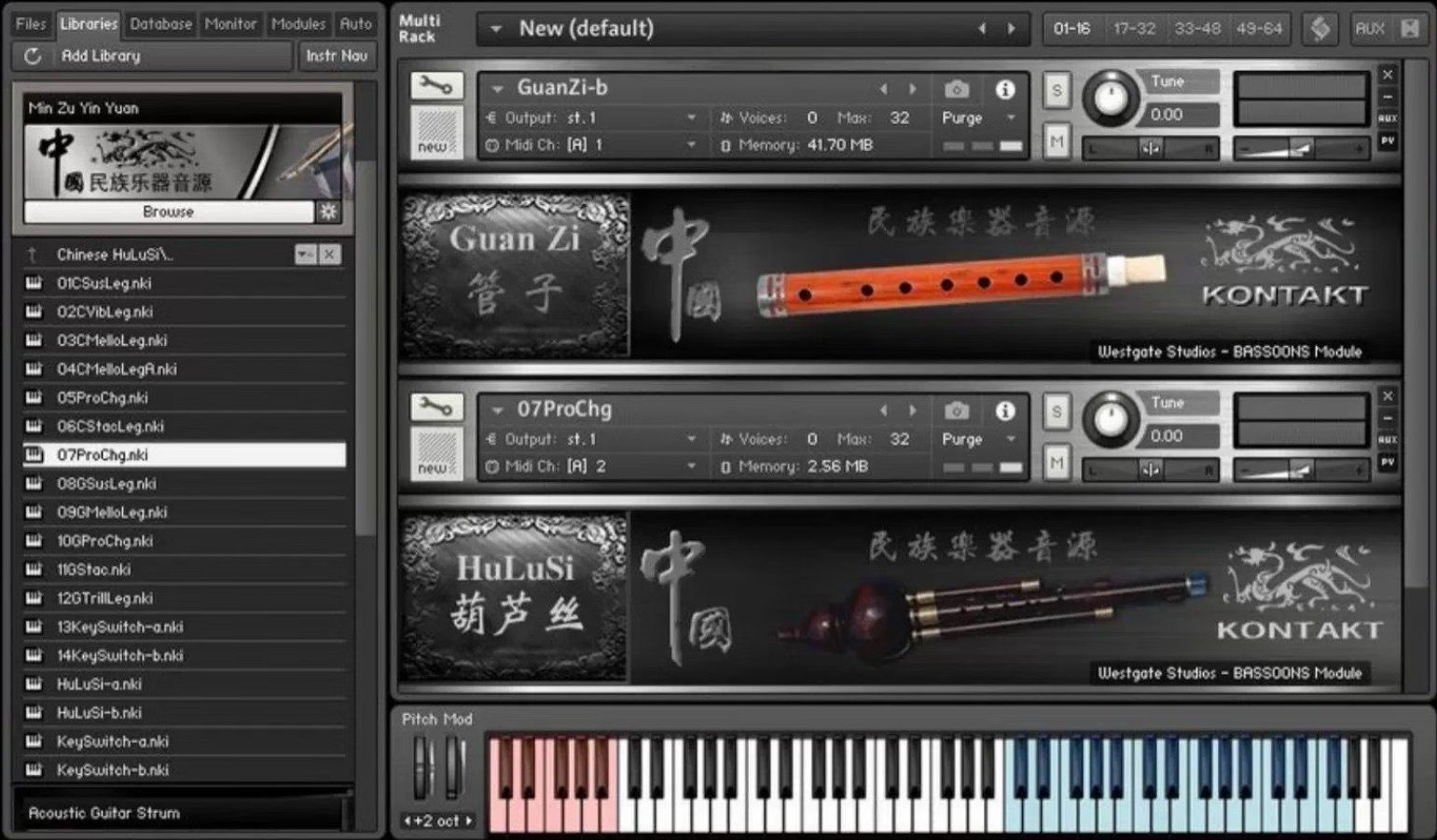
Task: Go to previous multi preset arrow
Action: click(982, 29)
